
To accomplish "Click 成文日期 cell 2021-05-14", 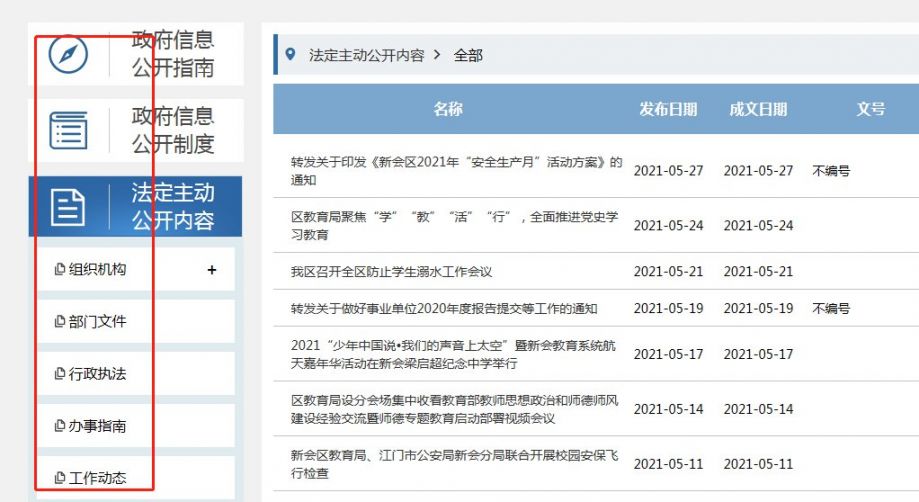I will pyautogui.click(x=758, y=409).
